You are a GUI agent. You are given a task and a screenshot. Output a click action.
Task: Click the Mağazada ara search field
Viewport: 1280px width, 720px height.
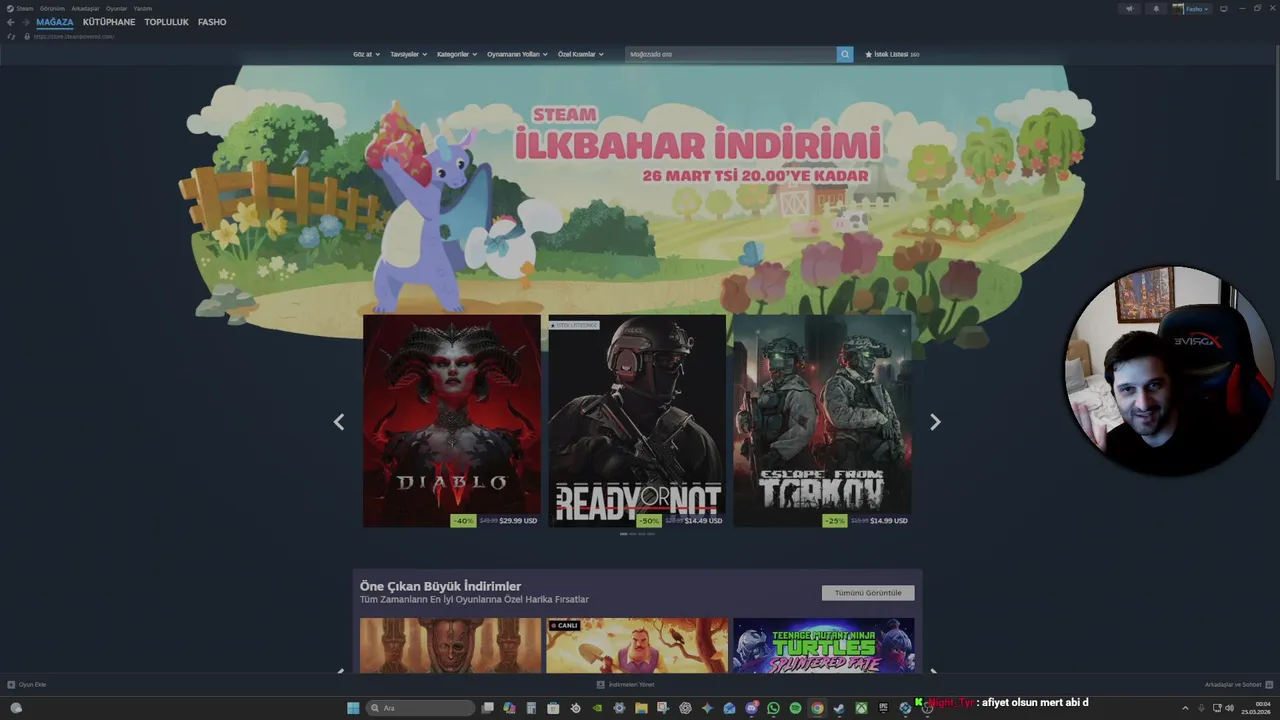(x=731, y=54)
